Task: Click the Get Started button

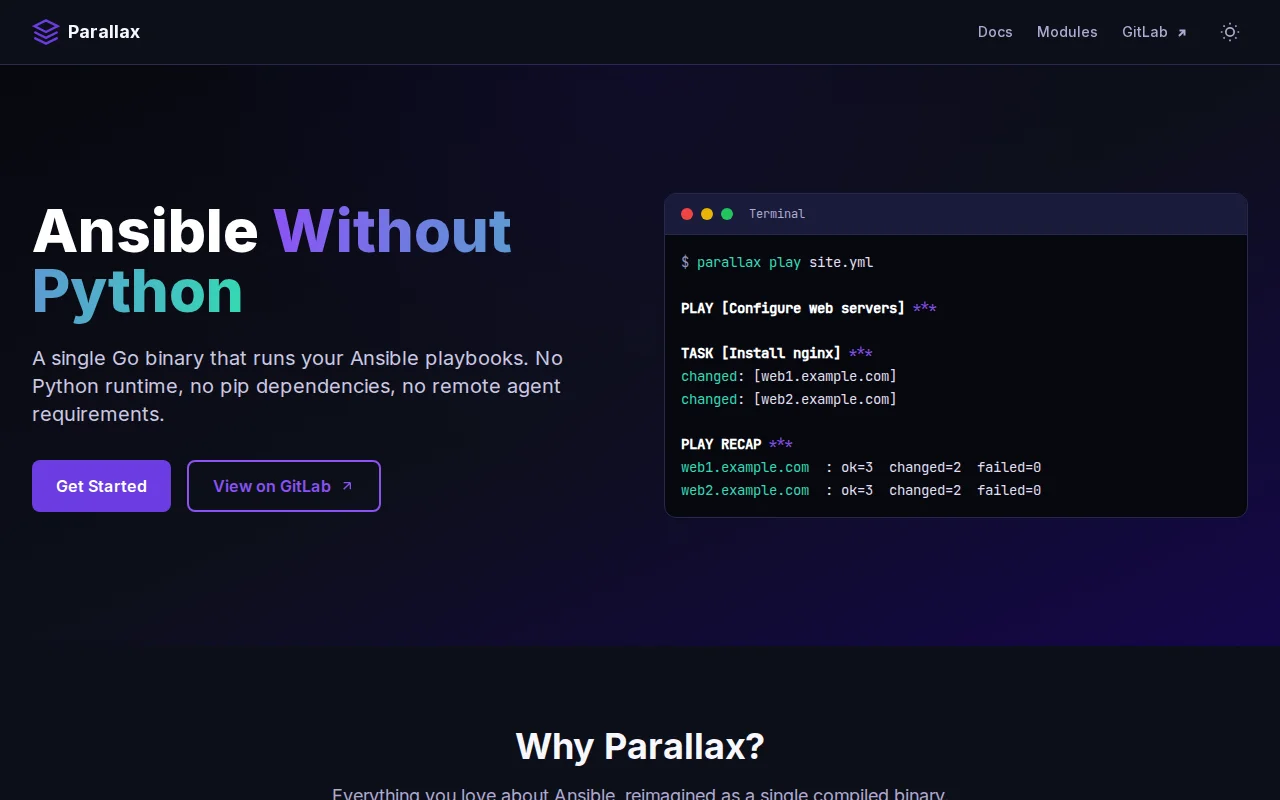Action: click(101, 486)
